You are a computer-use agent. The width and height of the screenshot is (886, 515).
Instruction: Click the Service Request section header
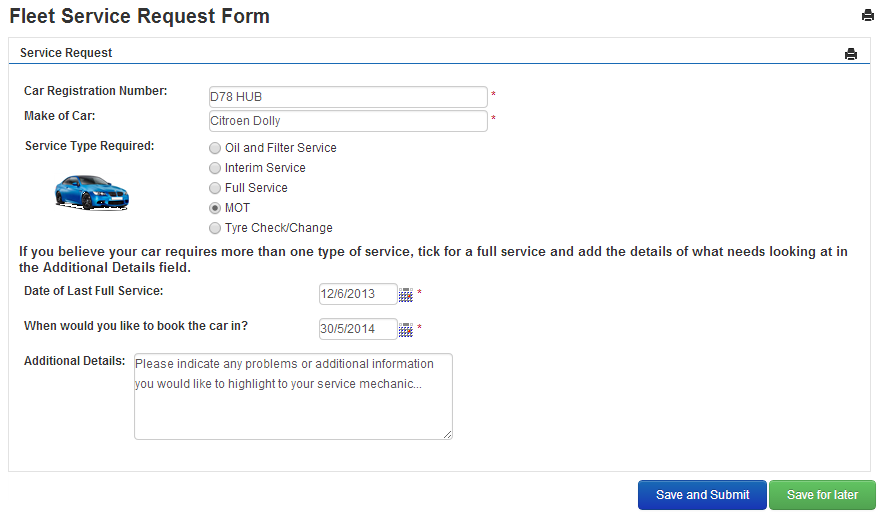click(66, 53)
